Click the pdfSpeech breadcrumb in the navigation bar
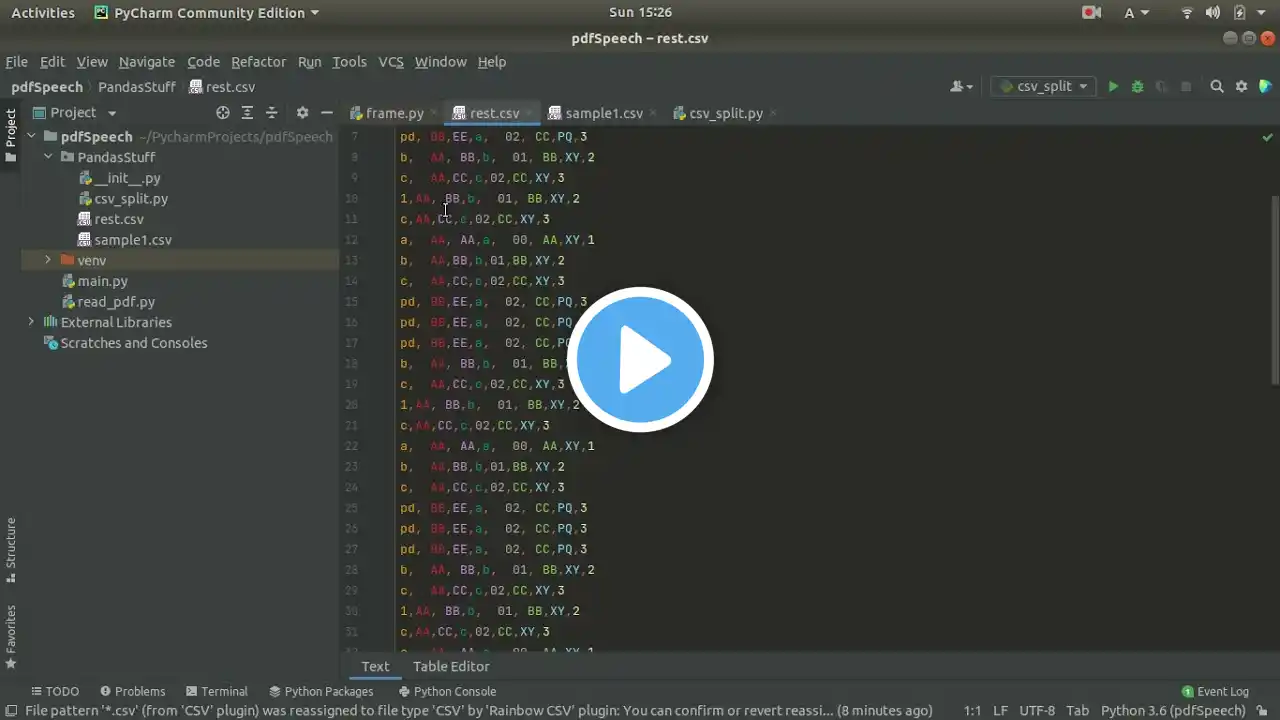 click(47, 87)
